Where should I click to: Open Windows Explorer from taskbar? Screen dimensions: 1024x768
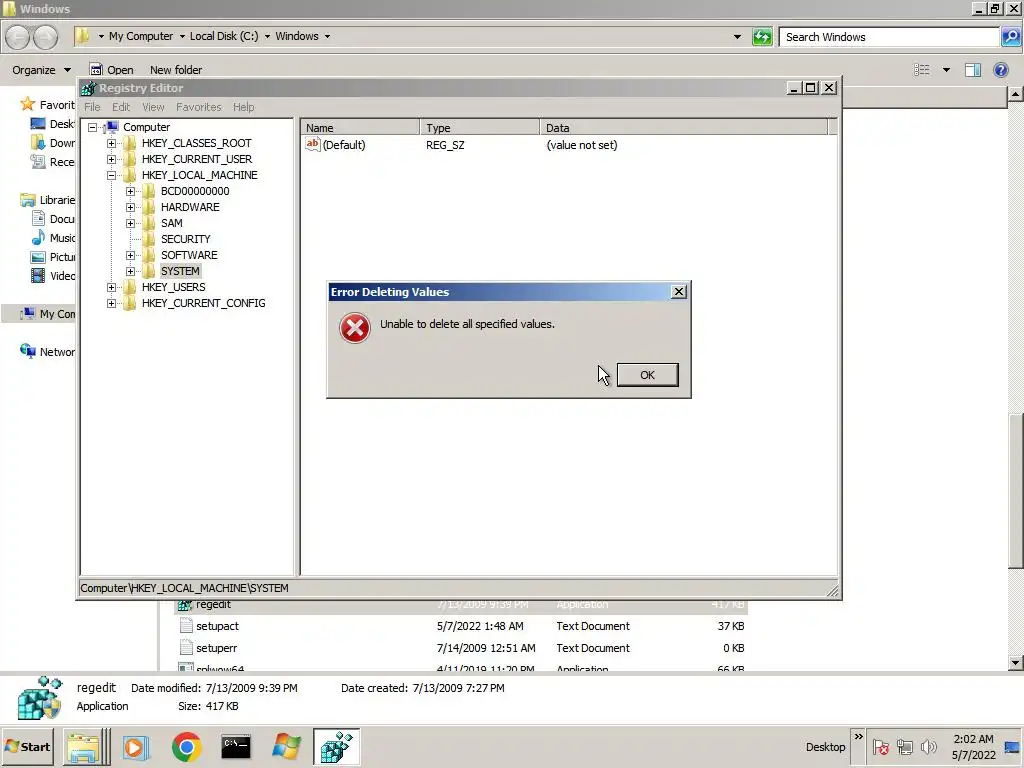point(83,746)
